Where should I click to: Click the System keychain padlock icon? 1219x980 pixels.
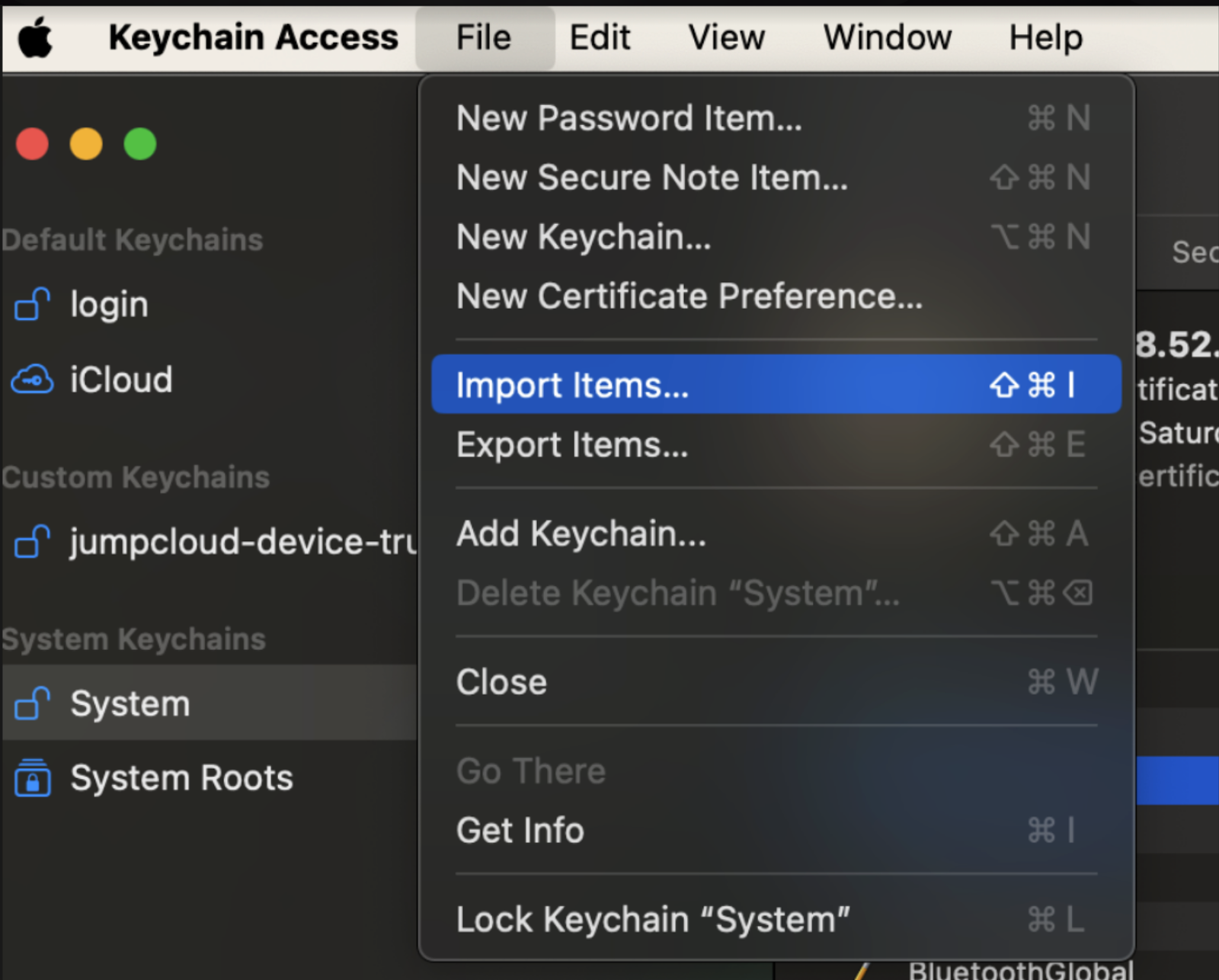coord(33,703)
